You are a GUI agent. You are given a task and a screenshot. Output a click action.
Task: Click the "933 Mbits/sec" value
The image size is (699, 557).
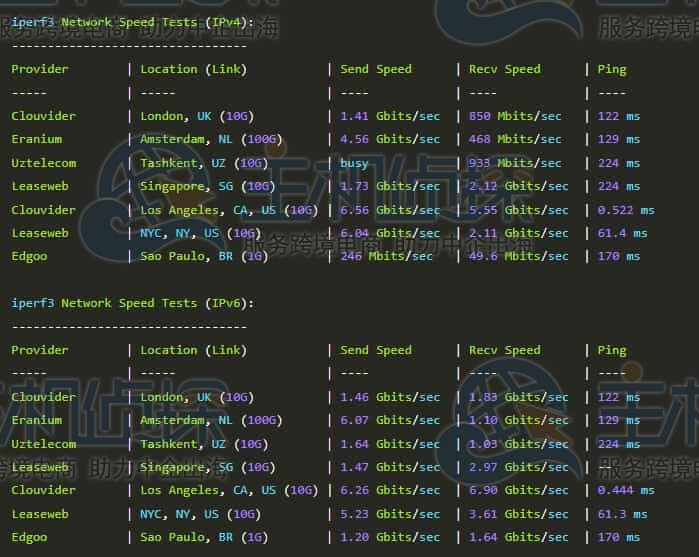[x=515, y=163]
